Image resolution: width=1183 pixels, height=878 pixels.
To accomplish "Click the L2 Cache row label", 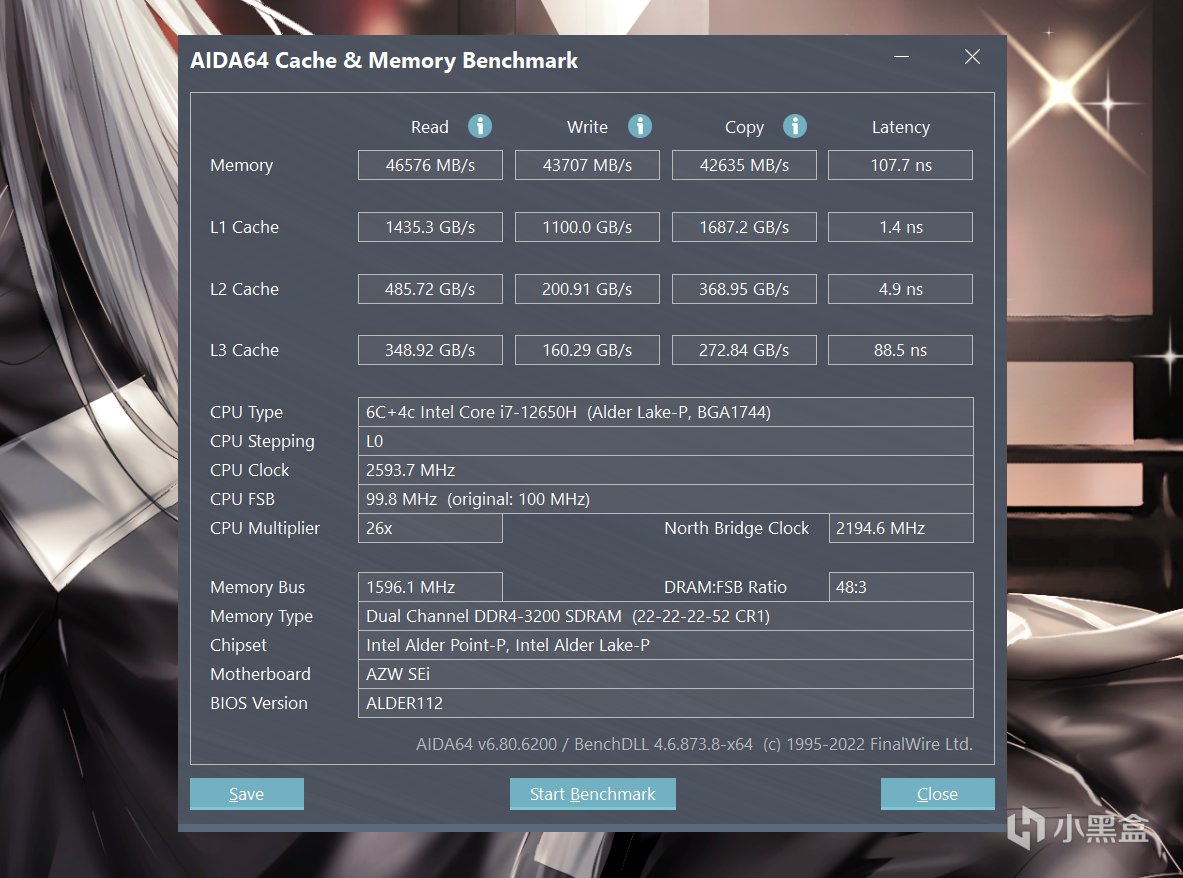I will 244,289.
